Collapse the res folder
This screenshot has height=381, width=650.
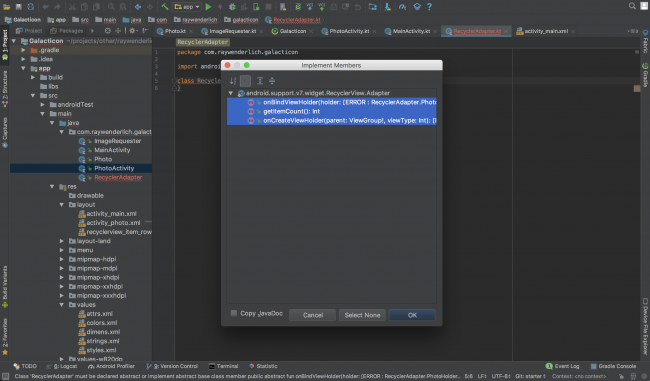click(52, 187)
